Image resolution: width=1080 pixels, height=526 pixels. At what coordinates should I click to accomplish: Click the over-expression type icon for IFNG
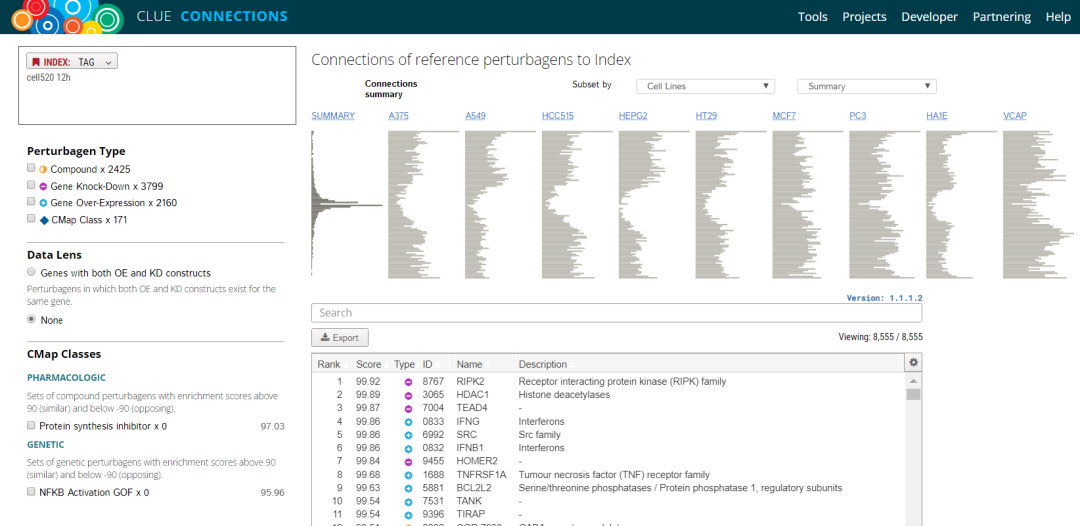pos(408,422)
